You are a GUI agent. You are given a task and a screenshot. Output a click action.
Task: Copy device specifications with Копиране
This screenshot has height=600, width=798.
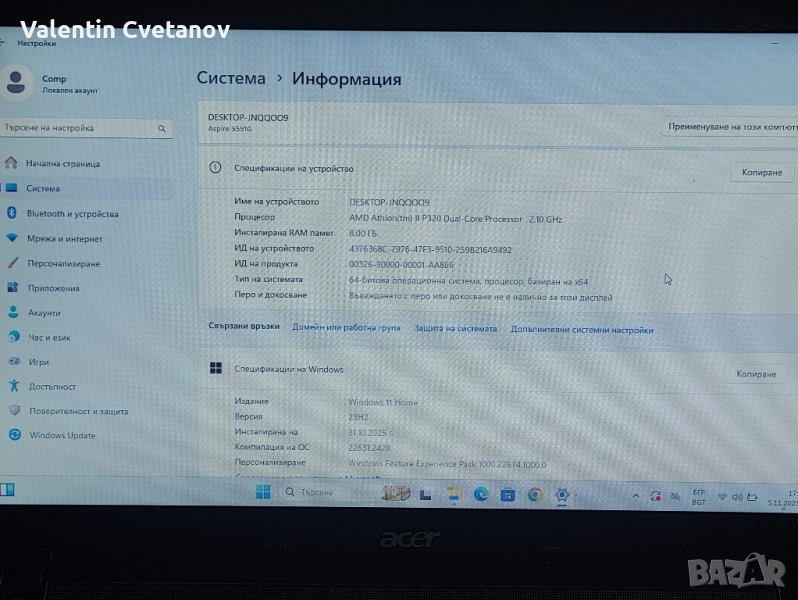pos(761,172)
